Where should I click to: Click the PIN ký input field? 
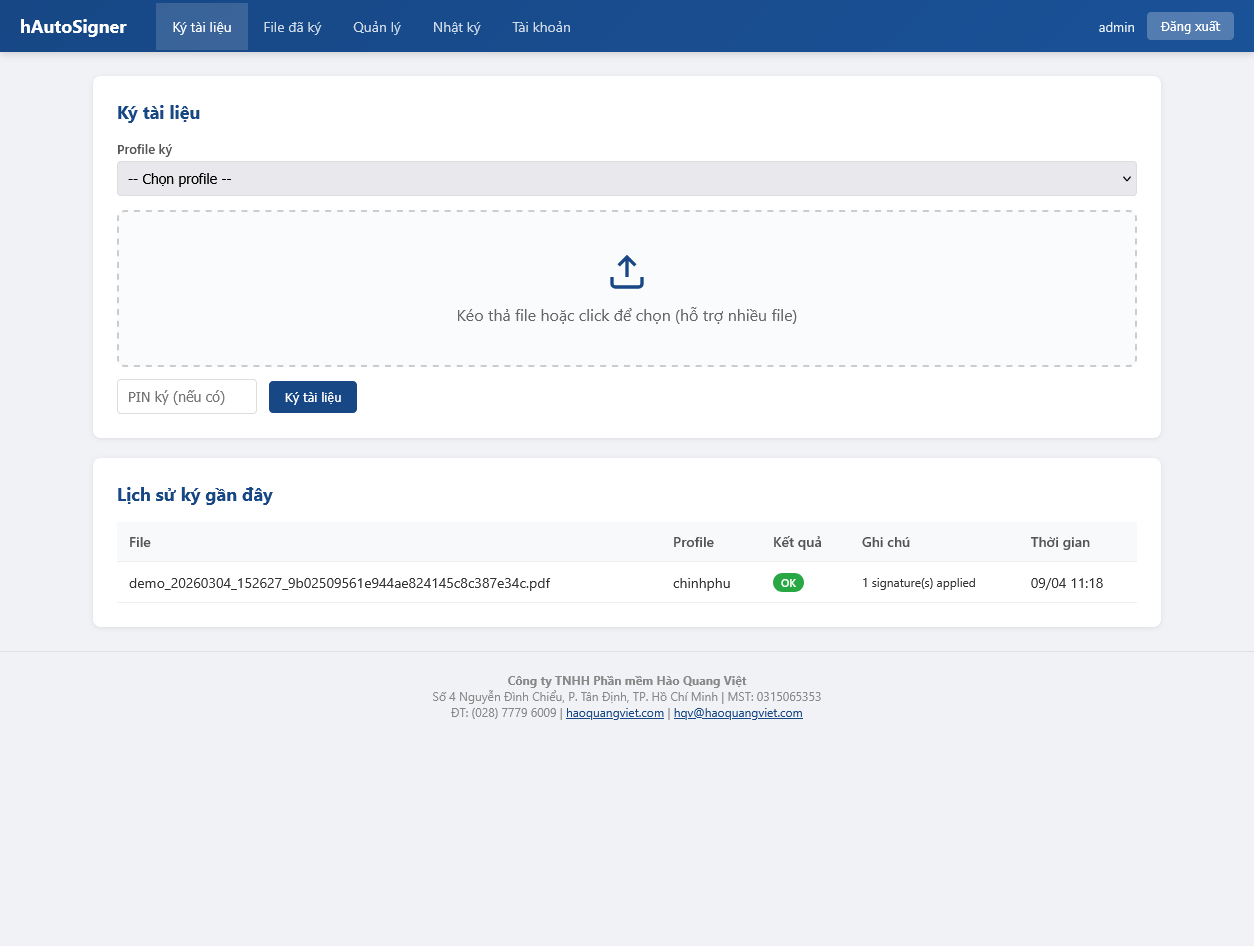187,397
